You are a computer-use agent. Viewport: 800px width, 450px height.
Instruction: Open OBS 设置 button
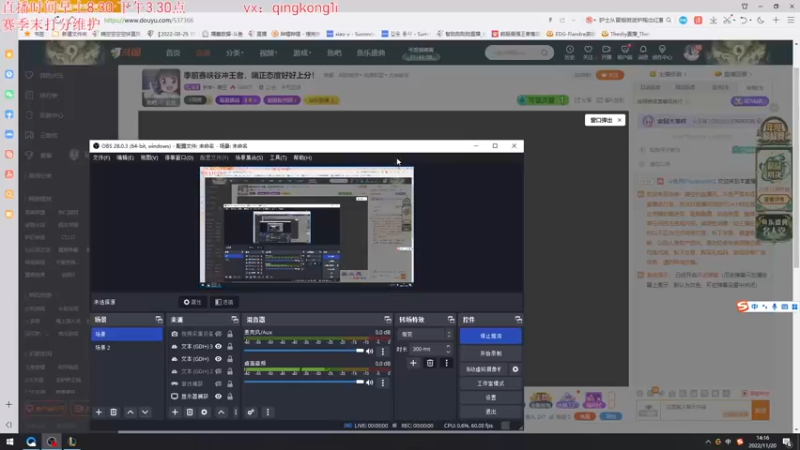[491, 397]
